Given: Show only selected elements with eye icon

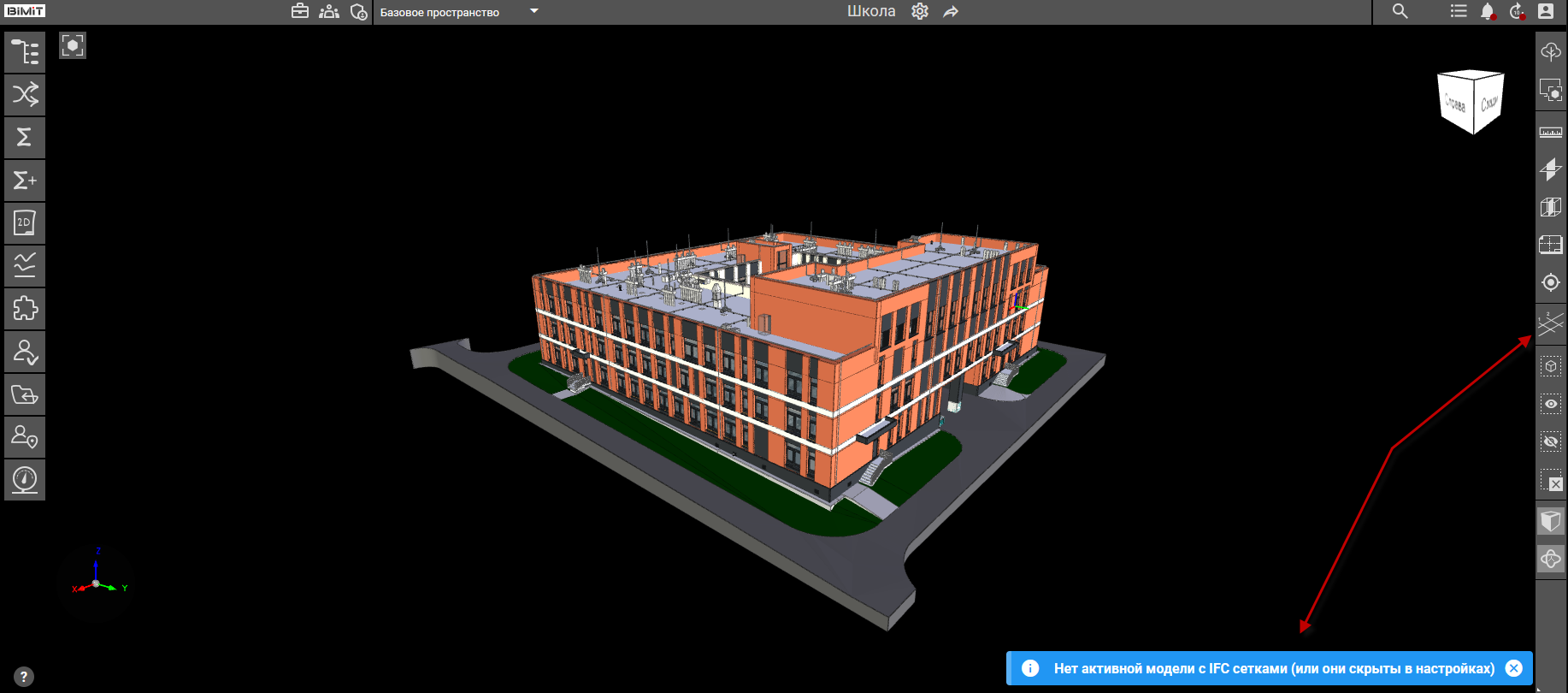Looking at the screenshot, I should [x=1551, y=404].
